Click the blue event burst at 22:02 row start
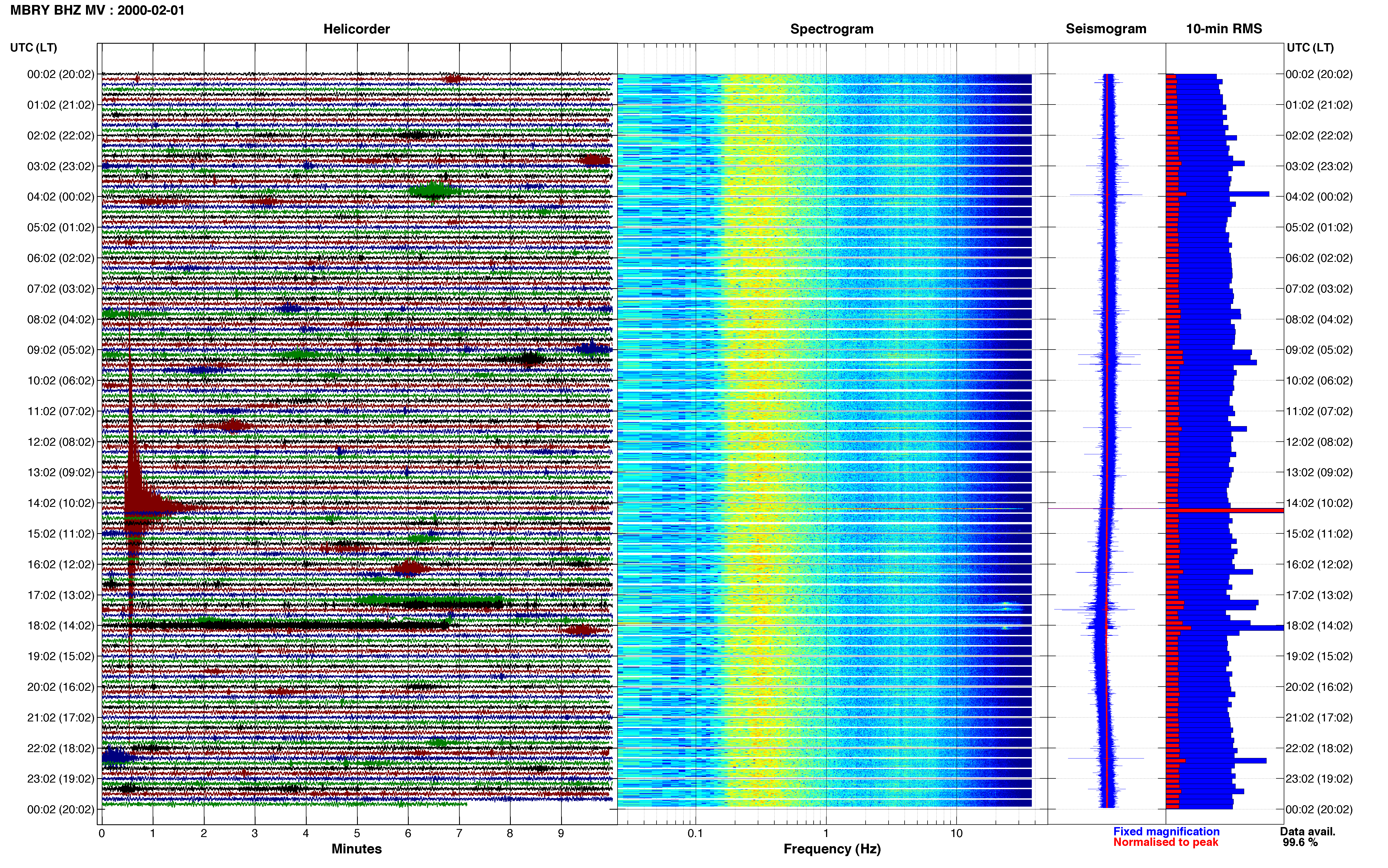 point(116,757)
